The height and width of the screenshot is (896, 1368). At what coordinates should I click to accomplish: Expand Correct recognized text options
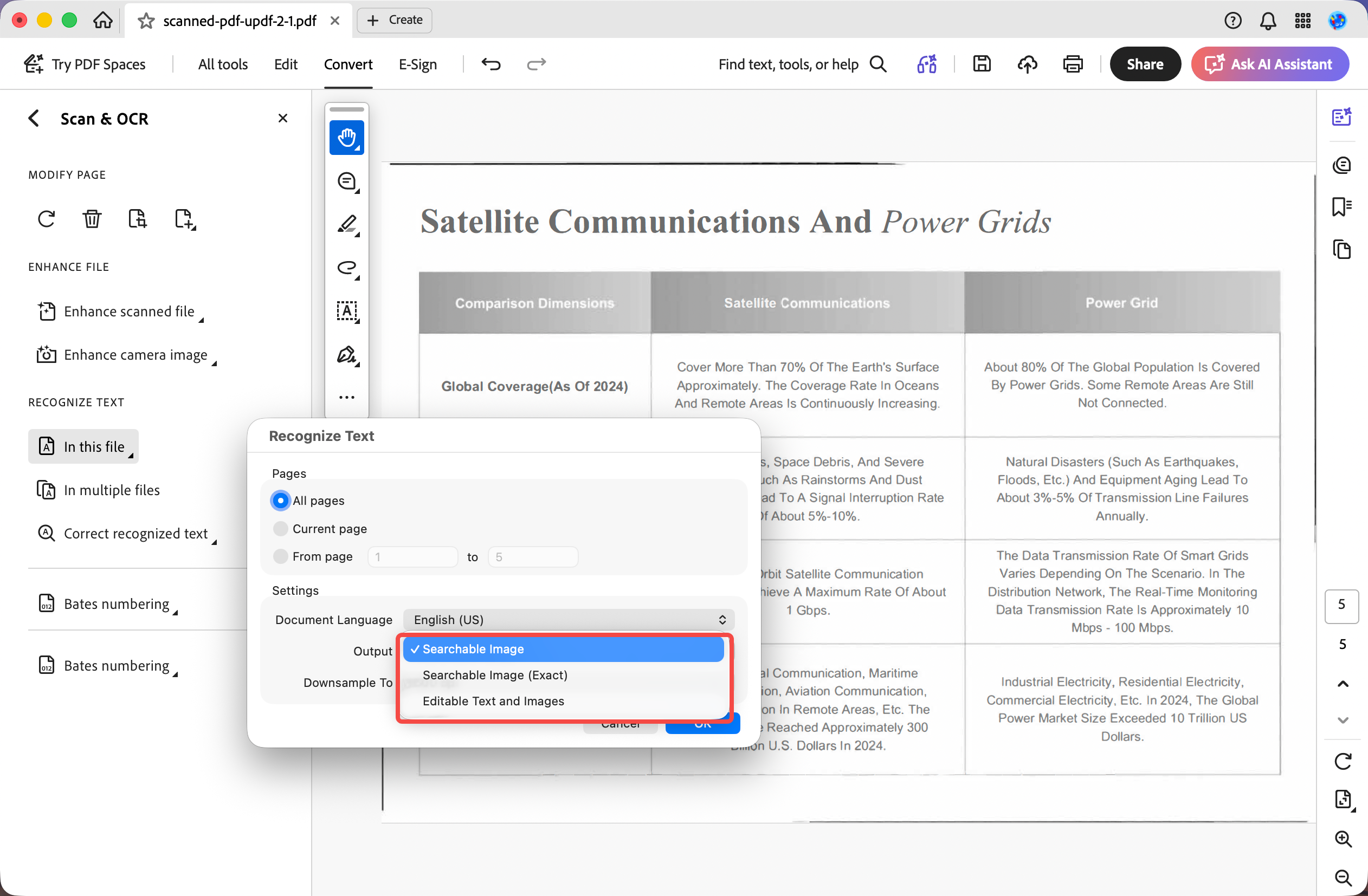coord(127,534)
